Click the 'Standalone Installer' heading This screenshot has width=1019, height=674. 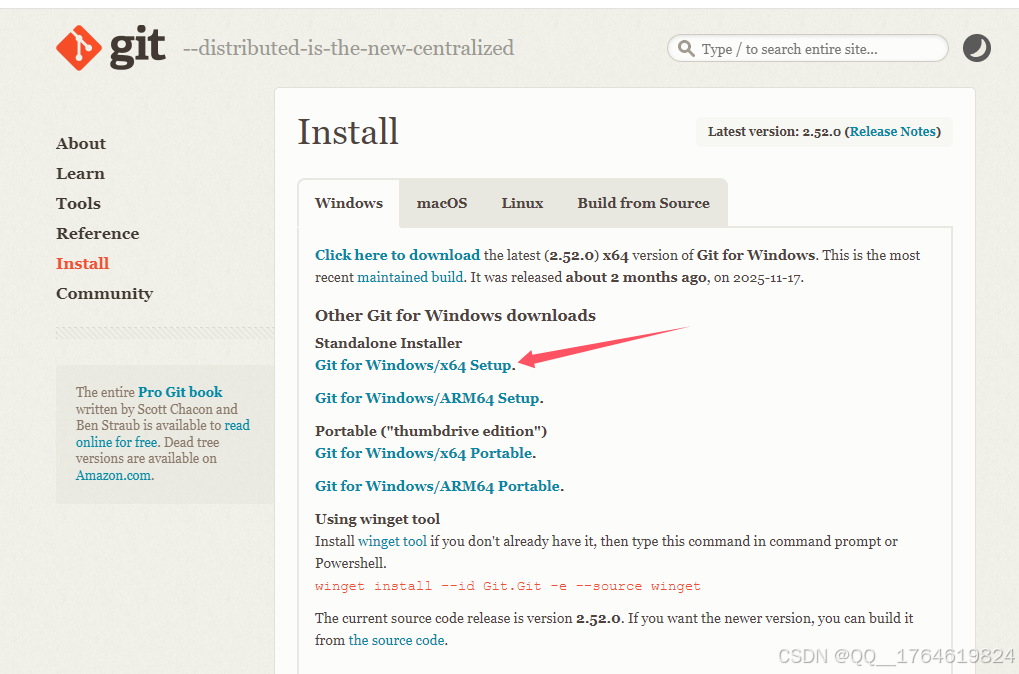click(x=389, y=343)
